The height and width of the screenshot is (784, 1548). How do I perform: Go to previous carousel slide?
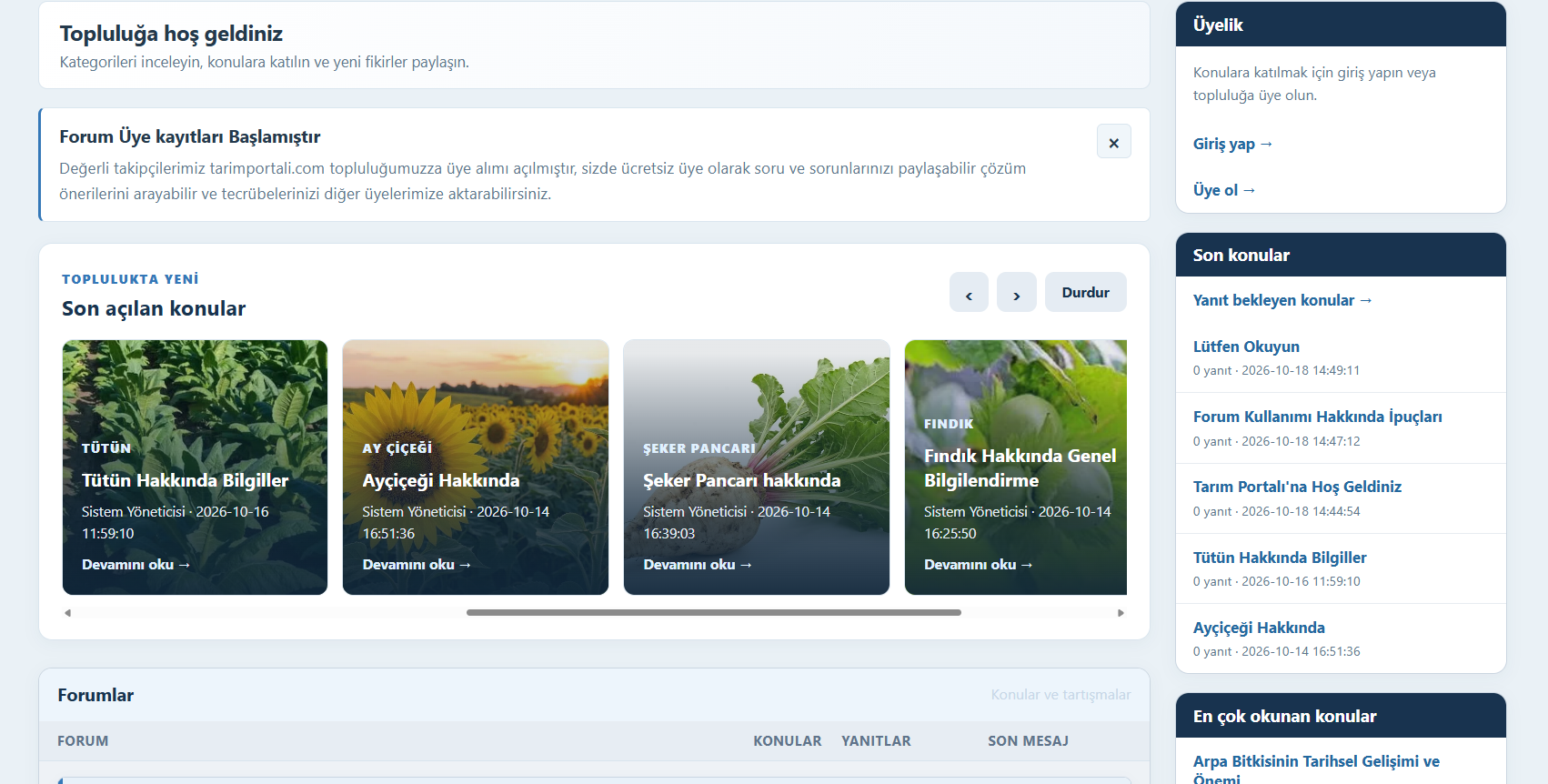click(x=969, y=293)
